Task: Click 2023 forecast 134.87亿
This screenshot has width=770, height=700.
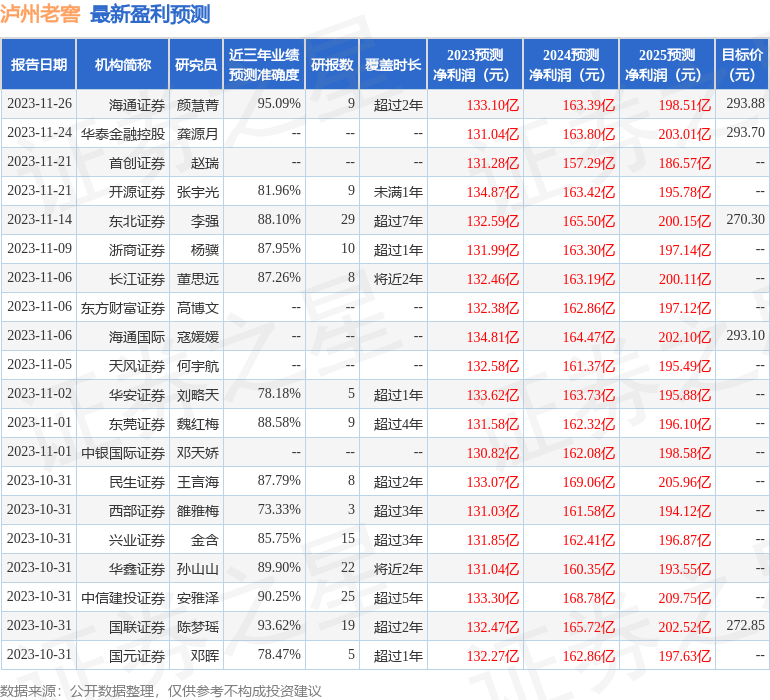Action: (493, 192)
